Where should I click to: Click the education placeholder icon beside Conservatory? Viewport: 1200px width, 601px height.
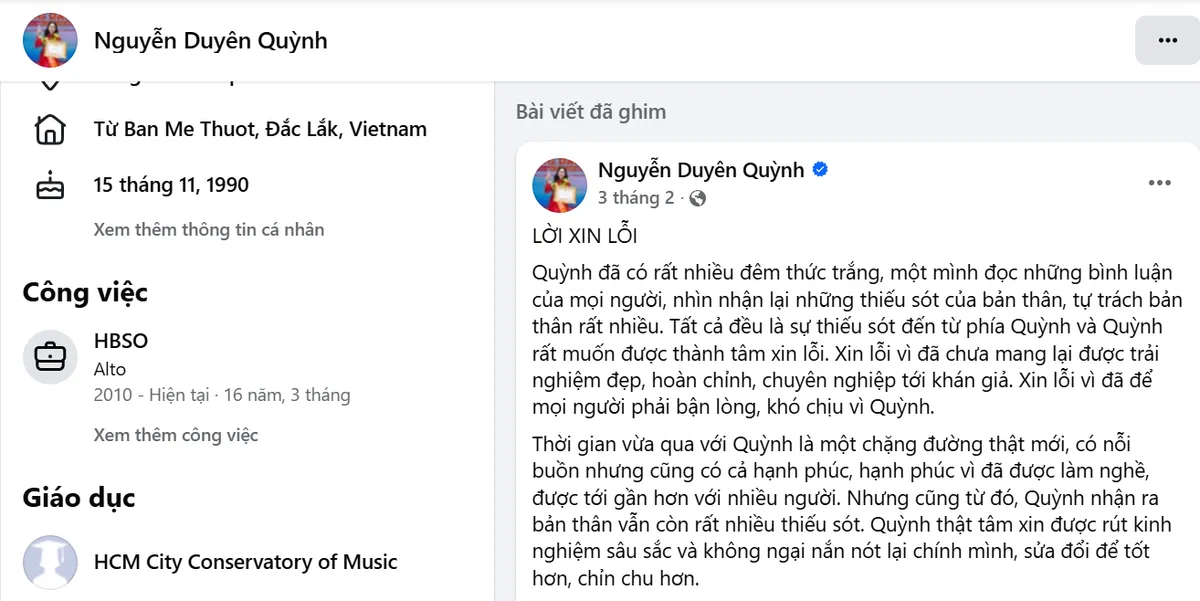tap(49, 562)
